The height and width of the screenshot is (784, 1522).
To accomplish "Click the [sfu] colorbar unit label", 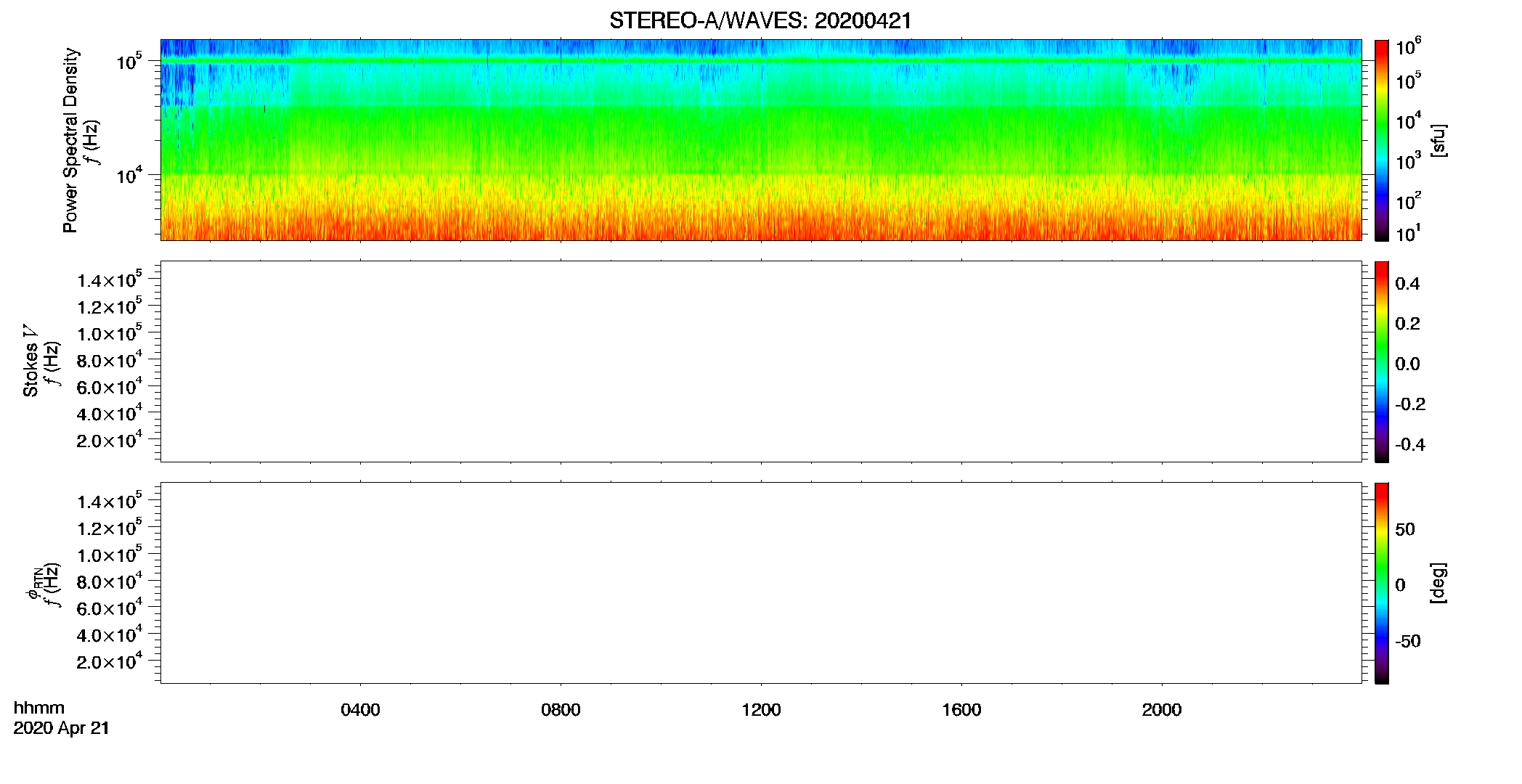I will click(x=1438, y=140).
